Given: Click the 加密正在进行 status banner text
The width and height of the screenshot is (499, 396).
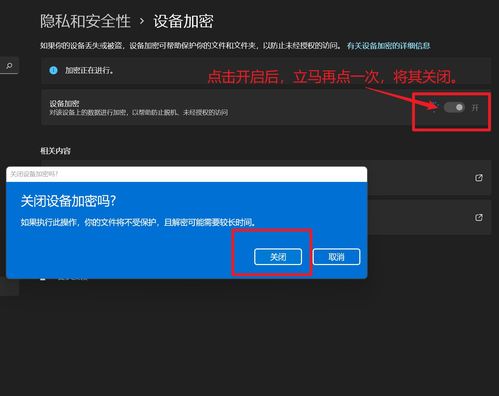Looking at the screenshot, I should pyautogui.click(x=89, y=70).
